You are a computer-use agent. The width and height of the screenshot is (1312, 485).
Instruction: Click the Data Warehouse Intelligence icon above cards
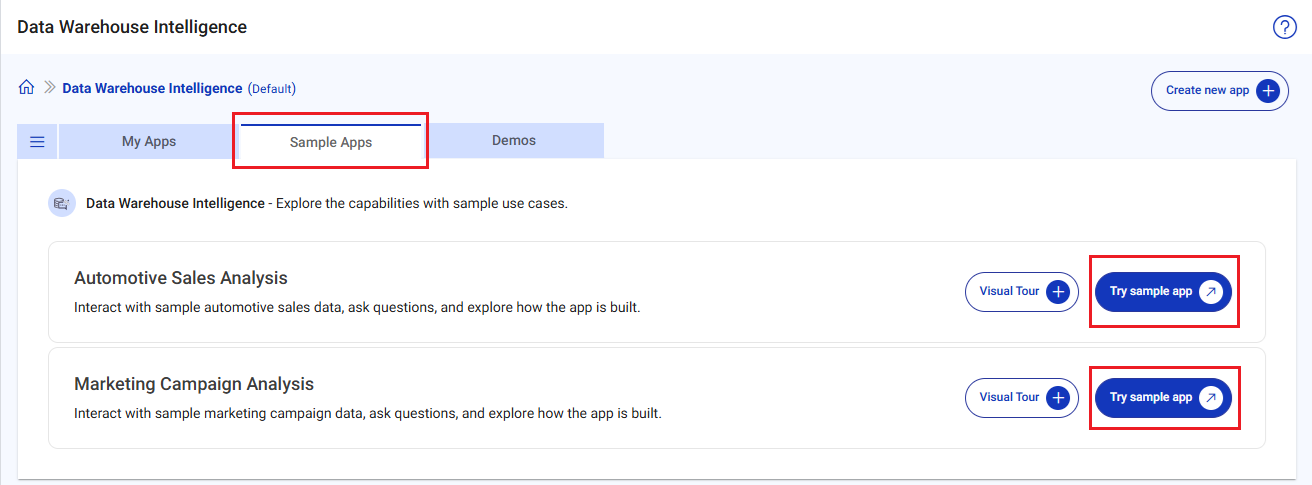tap(62, 203)
